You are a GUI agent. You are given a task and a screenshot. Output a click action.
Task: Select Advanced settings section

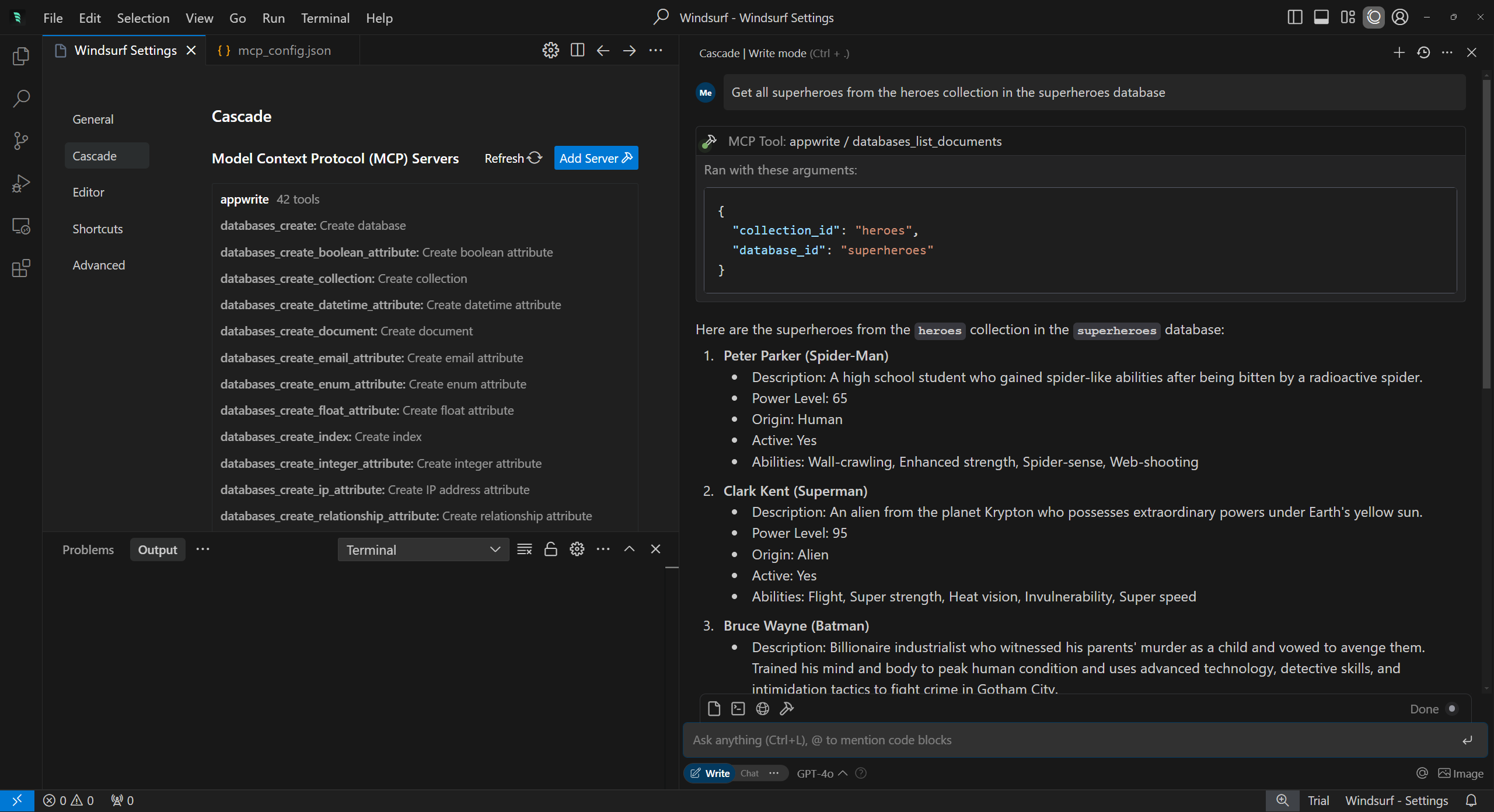click(99, 265)
